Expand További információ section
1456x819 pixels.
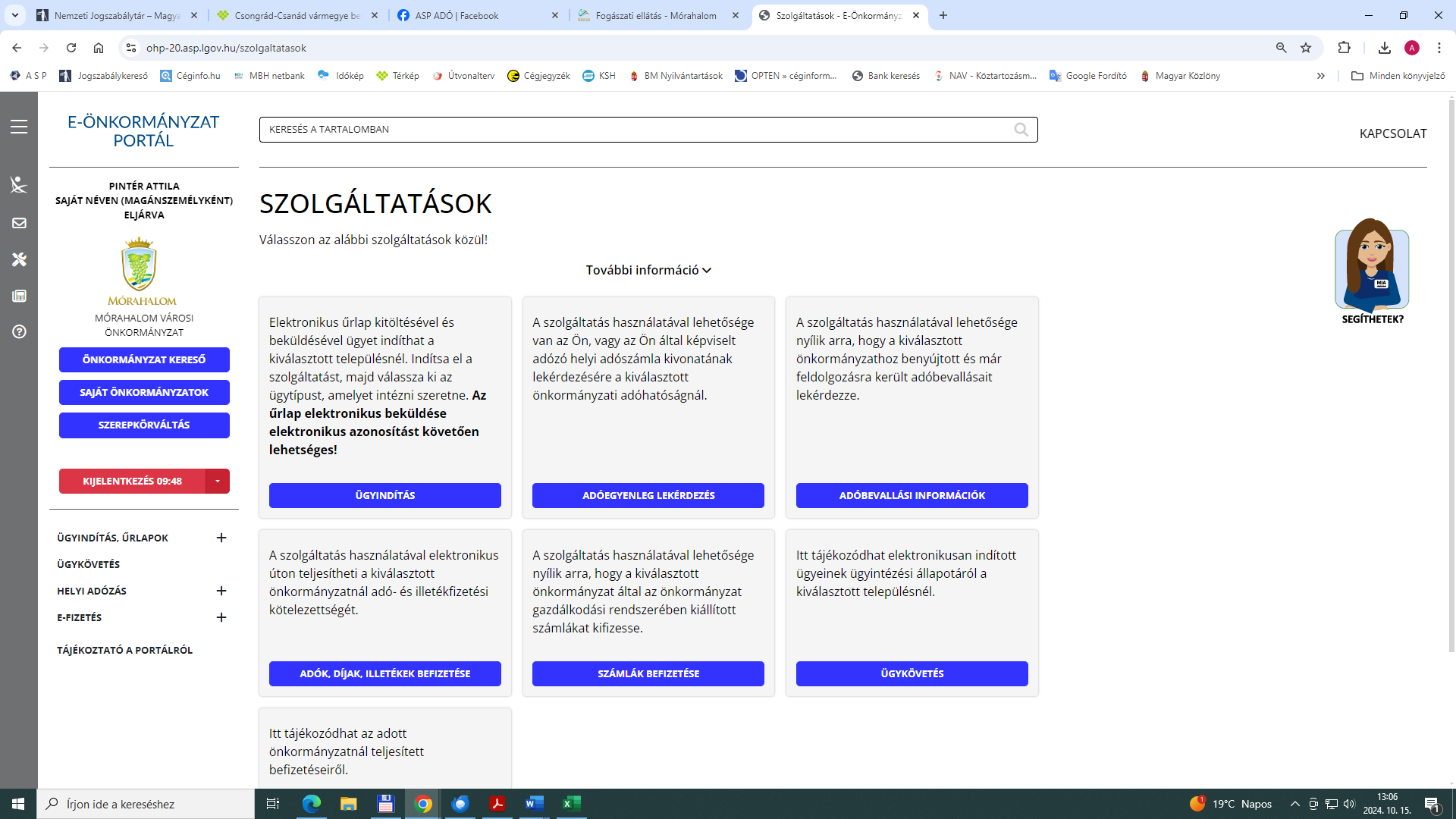(x=648, y=270)
